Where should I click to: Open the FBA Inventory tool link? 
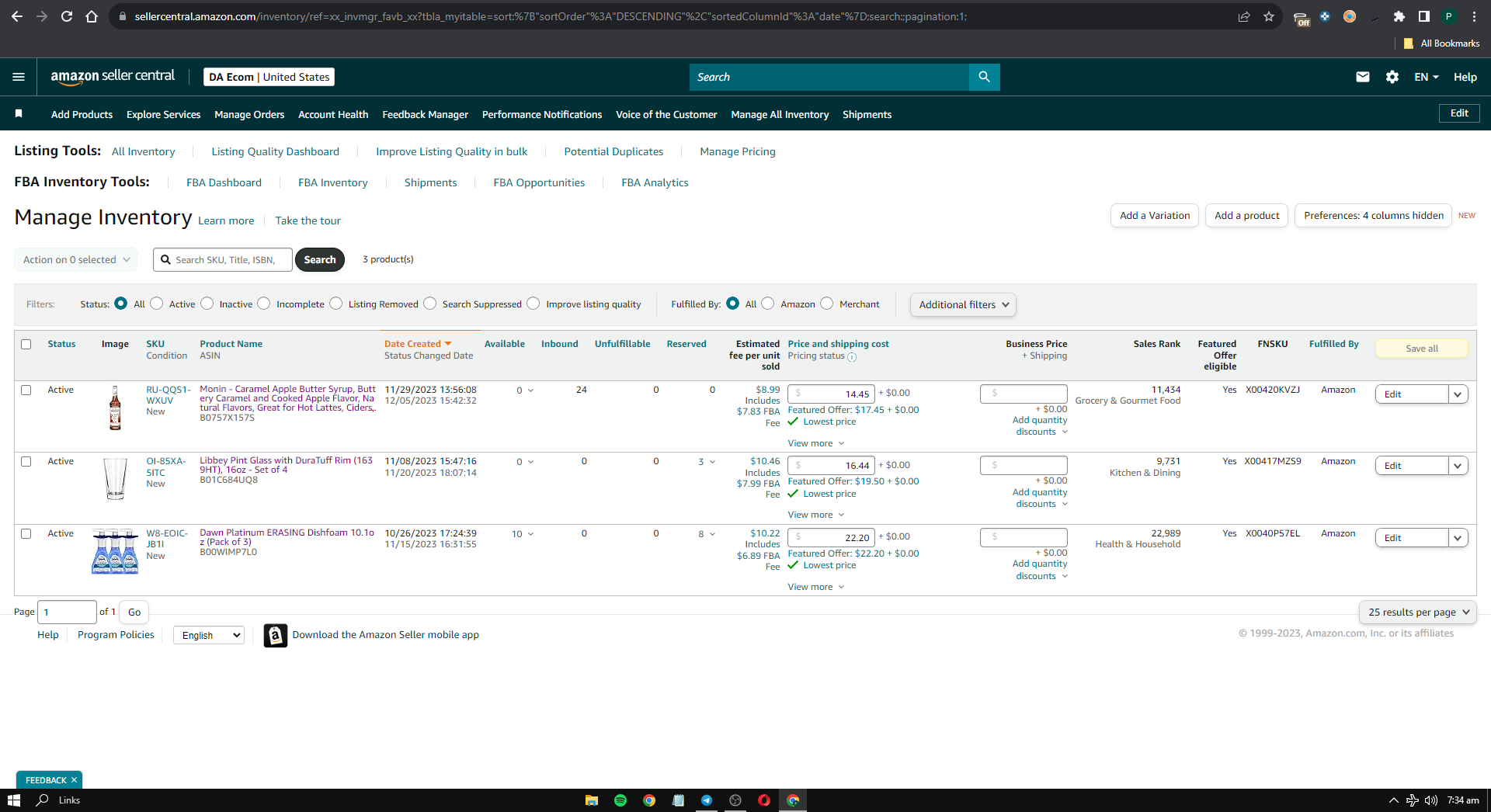[x=333, y=182]
